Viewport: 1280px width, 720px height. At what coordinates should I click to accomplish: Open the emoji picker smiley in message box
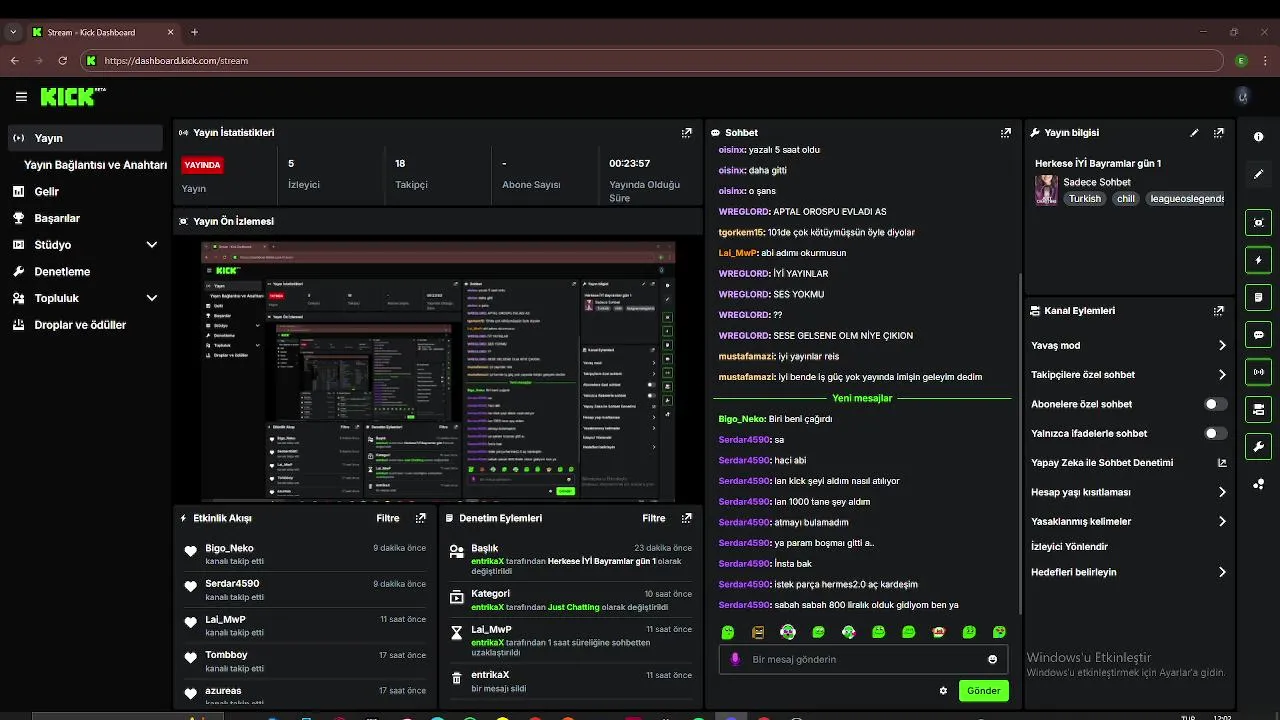click(992, 659)
